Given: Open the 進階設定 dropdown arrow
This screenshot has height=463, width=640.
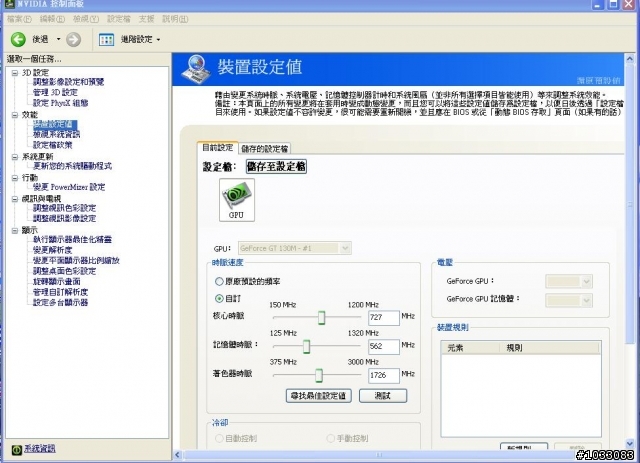Looking at the screenshot, I should [x=158, y=40].
